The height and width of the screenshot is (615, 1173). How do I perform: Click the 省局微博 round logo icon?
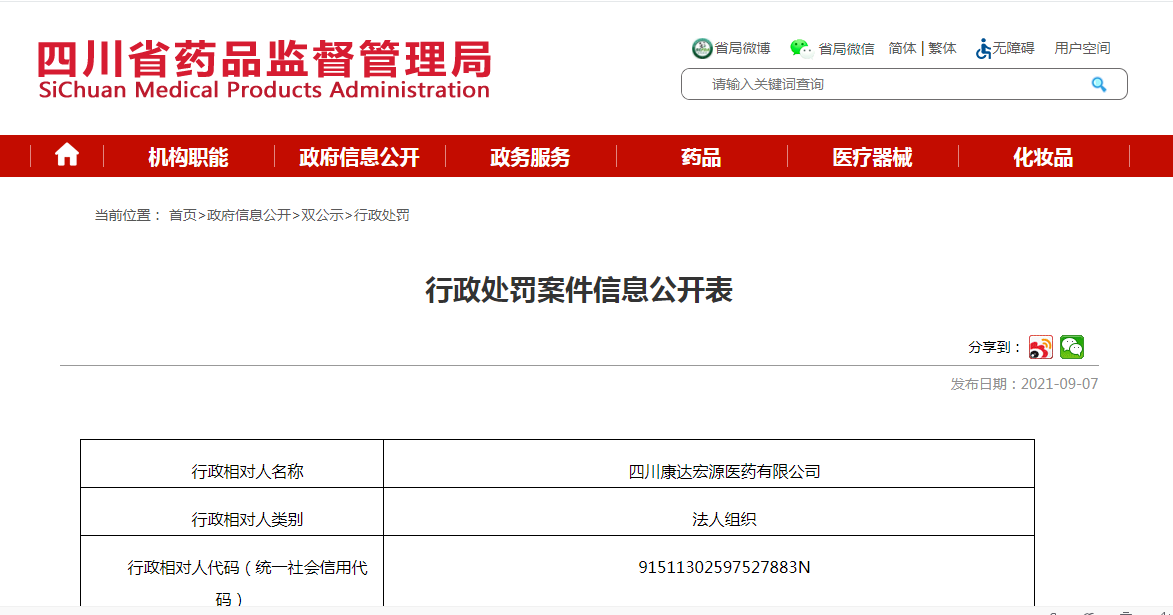(702, 49)
